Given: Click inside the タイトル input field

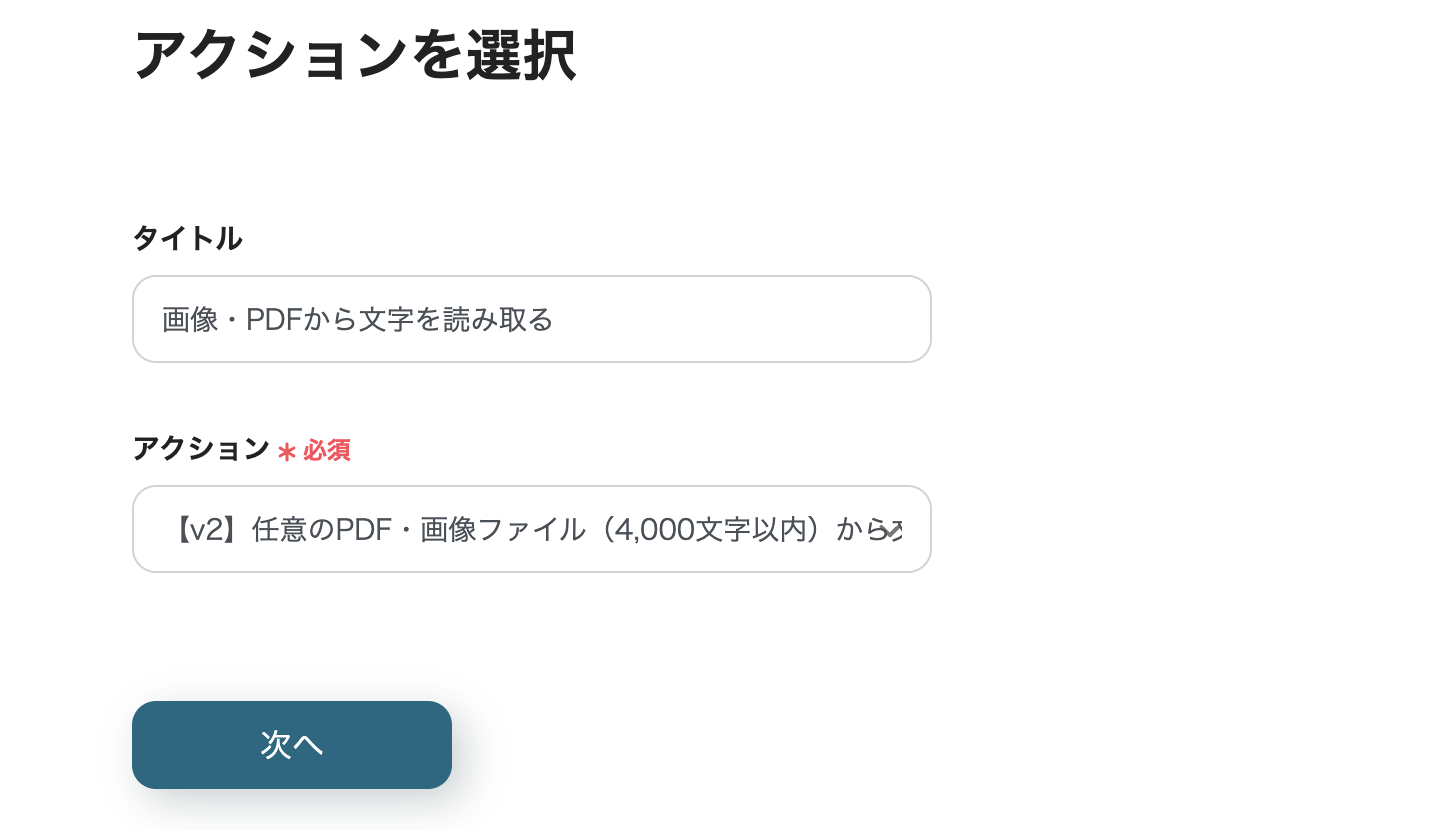Looking at the screenshot, I should 532,319.
